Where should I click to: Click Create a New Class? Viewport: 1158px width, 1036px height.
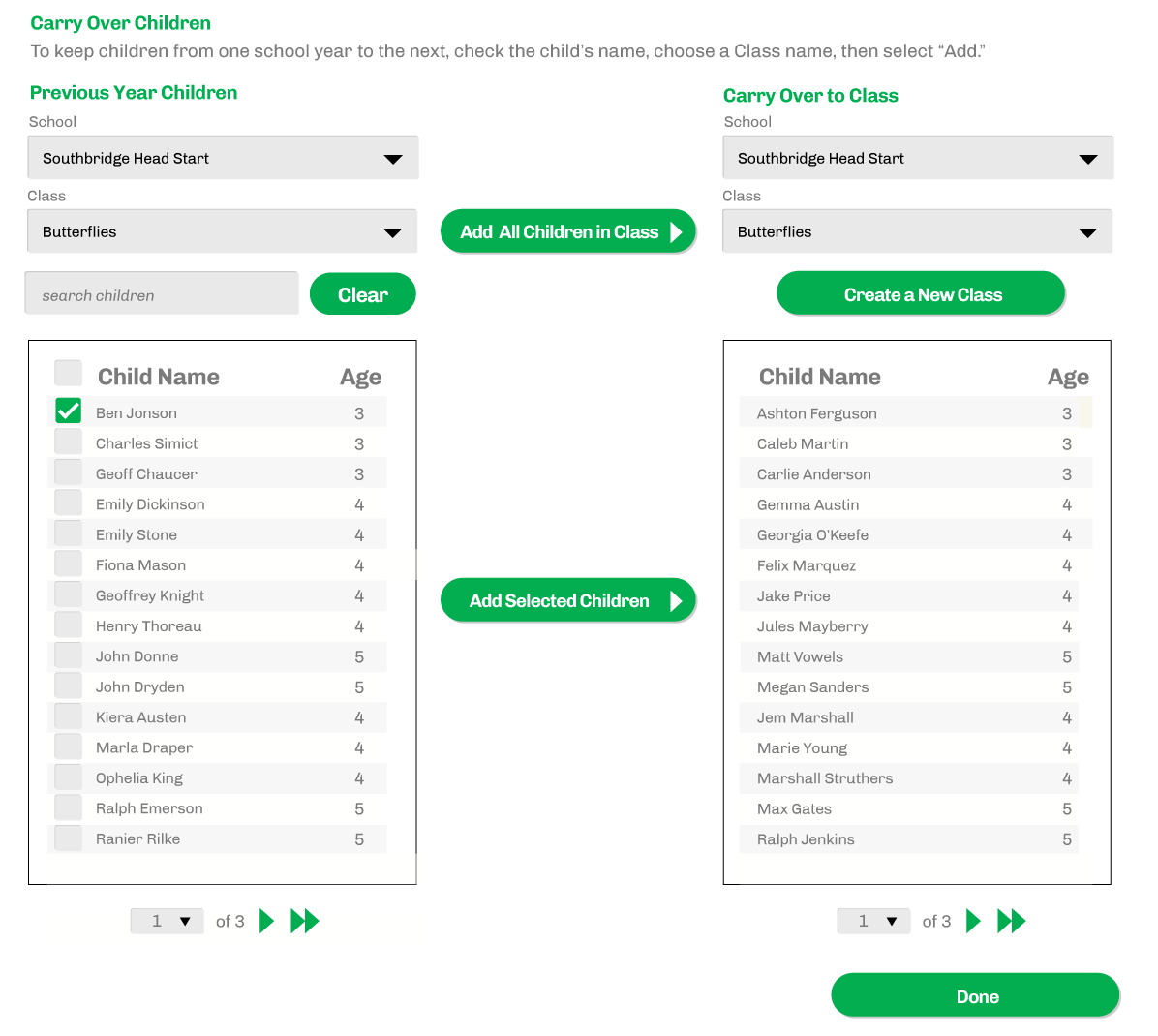click(x=921, y=294)
